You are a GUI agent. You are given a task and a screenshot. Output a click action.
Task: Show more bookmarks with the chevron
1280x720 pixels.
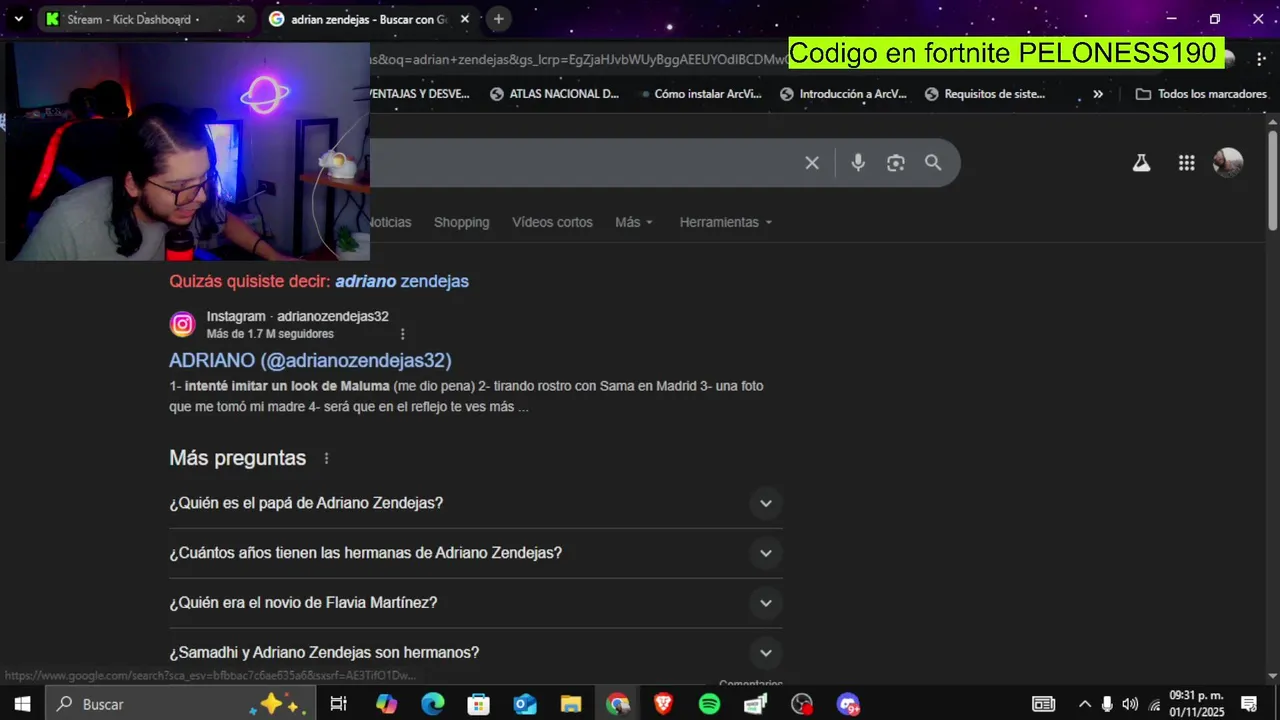click(x=1098, y=94)
